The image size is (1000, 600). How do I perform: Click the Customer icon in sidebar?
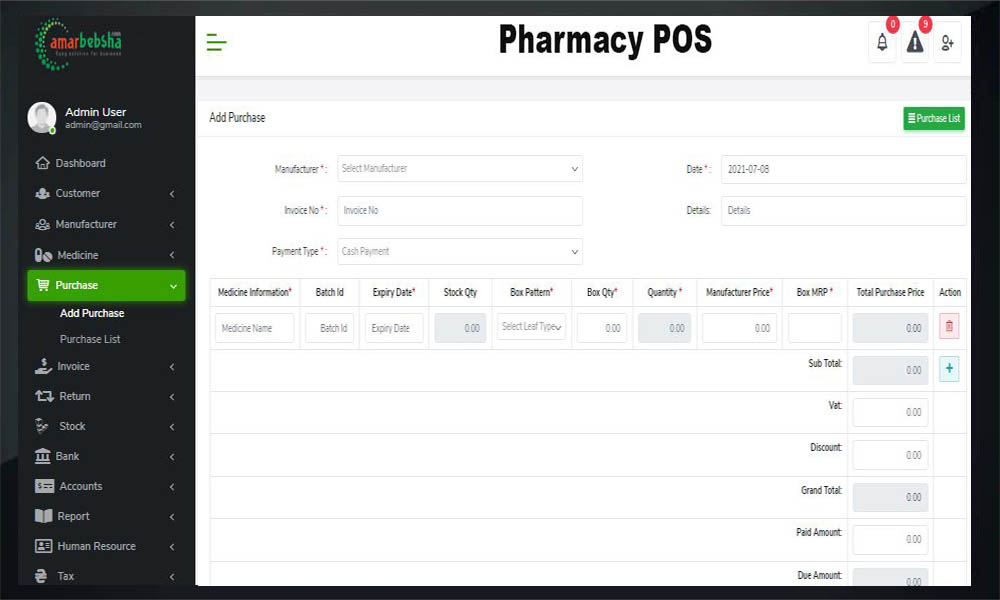pyautogui.click(x=42, y=193)
